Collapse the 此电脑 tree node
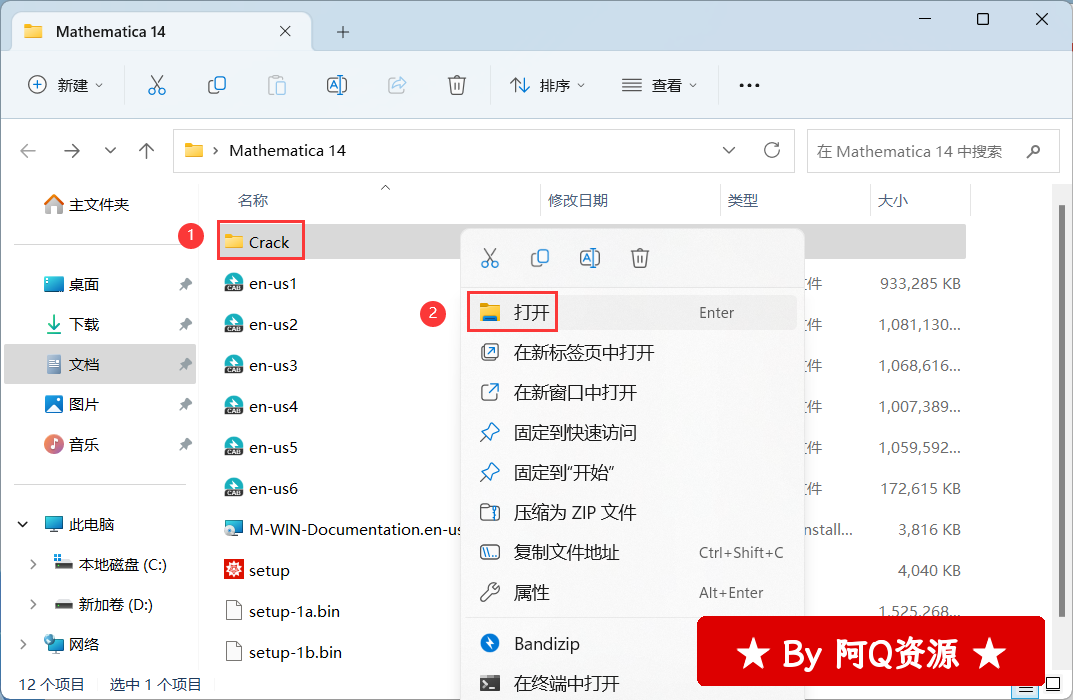1073x700 pixels. click(23, 525)
